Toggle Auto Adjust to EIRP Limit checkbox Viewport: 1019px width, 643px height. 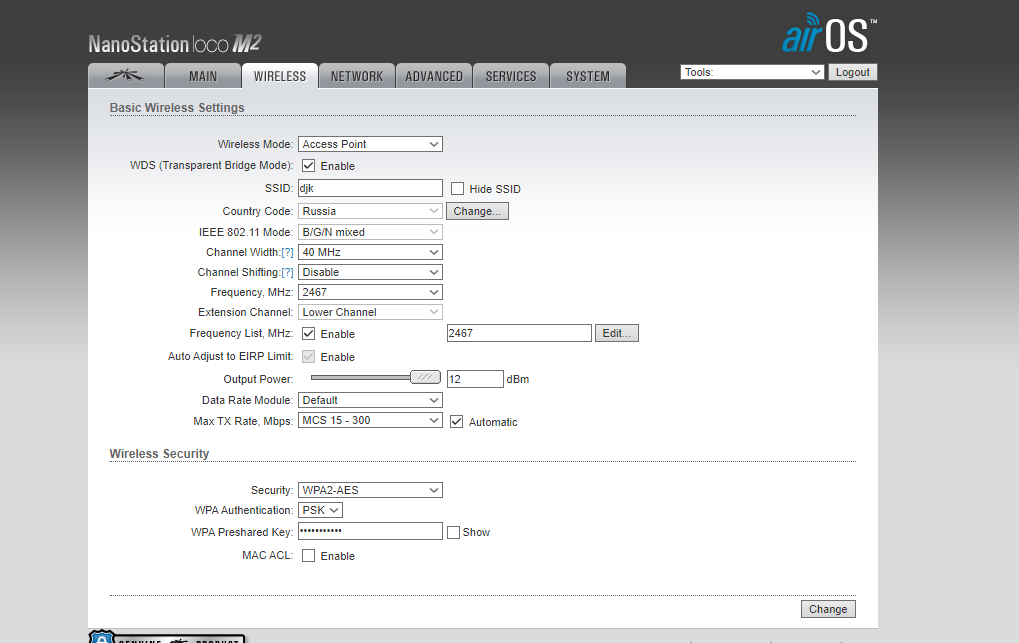309,356
